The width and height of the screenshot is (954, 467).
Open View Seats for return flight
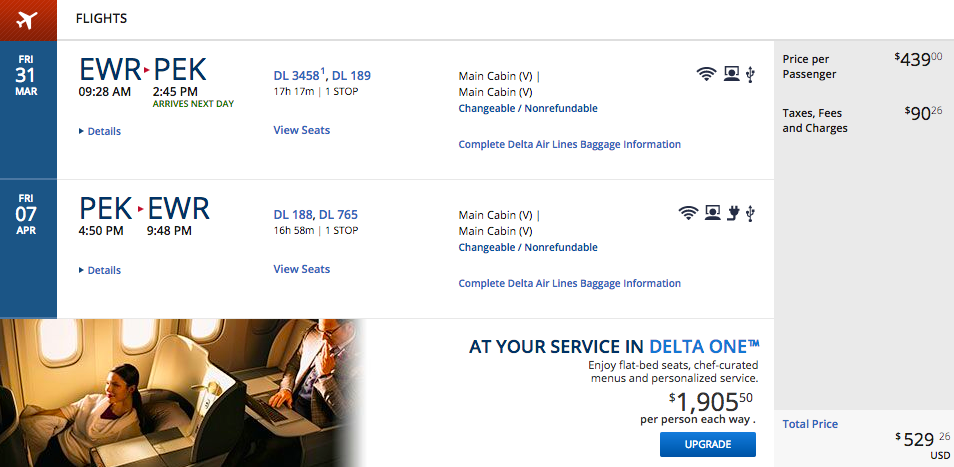click(x=302, y=269)
